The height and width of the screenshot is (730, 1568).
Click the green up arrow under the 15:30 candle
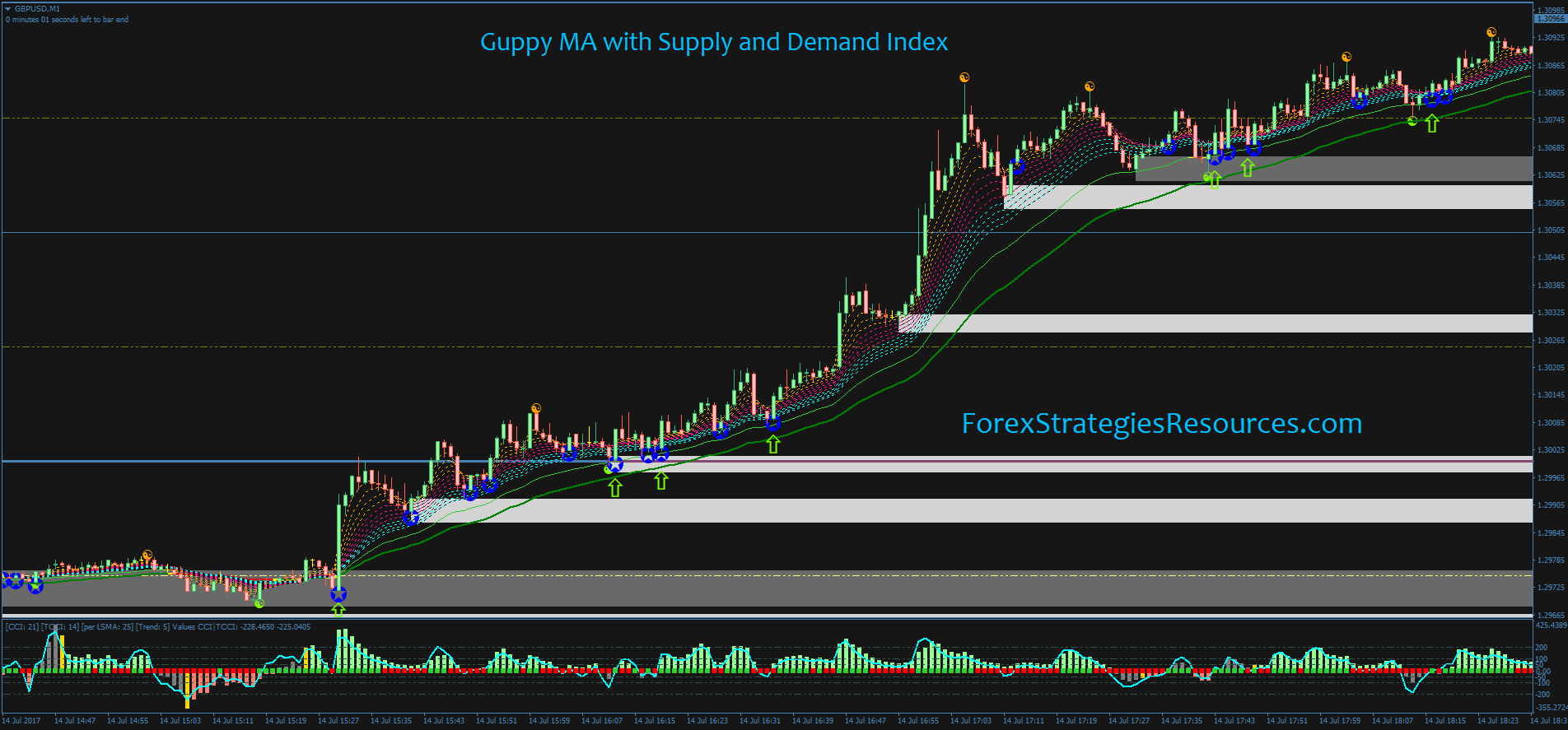pos(338,610)
